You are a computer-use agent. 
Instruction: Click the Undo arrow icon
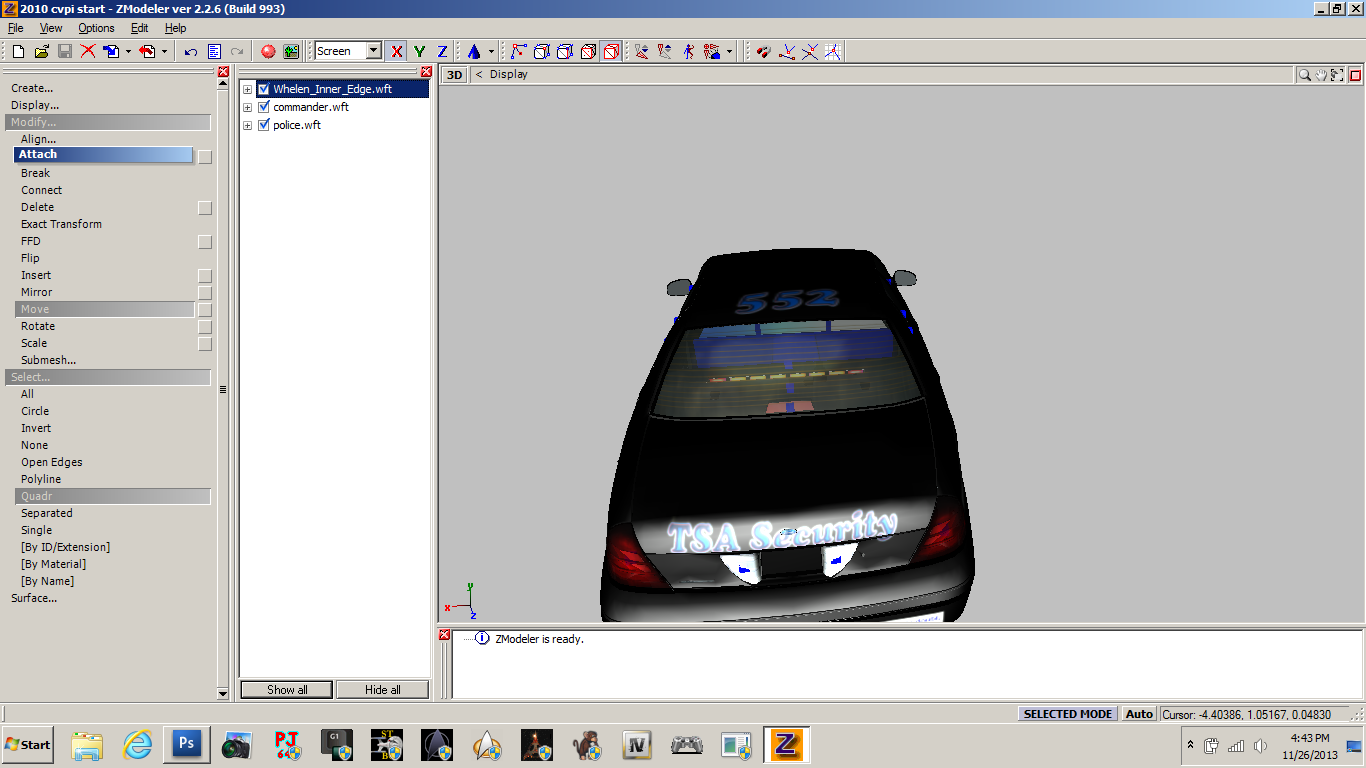(190, 51)
